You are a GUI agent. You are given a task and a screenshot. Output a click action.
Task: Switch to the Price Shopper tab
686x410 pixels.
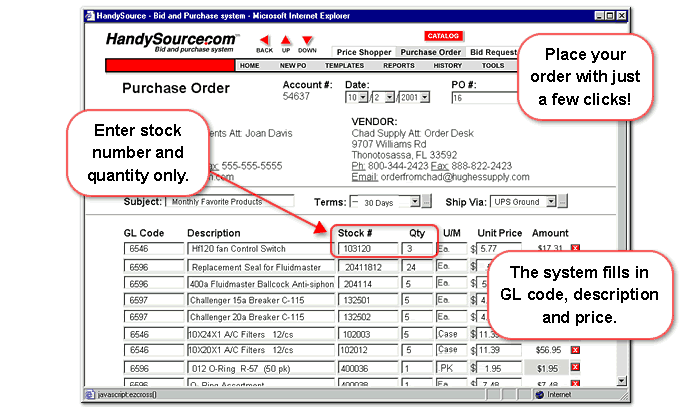364,52
